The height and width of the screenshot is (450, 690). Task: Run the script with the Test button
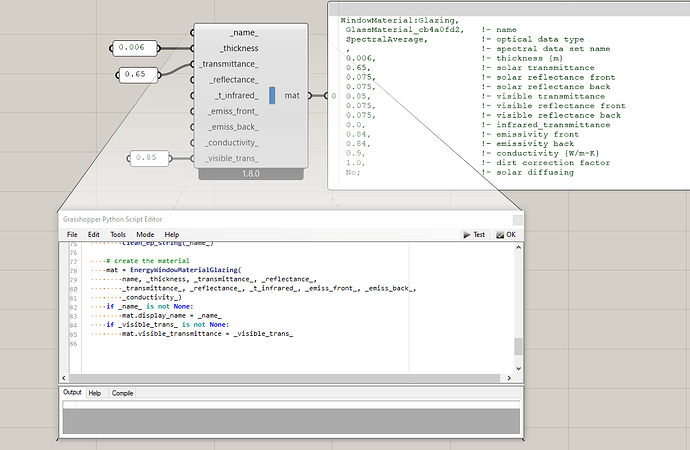pyautogui.click(x=474, y=234)
